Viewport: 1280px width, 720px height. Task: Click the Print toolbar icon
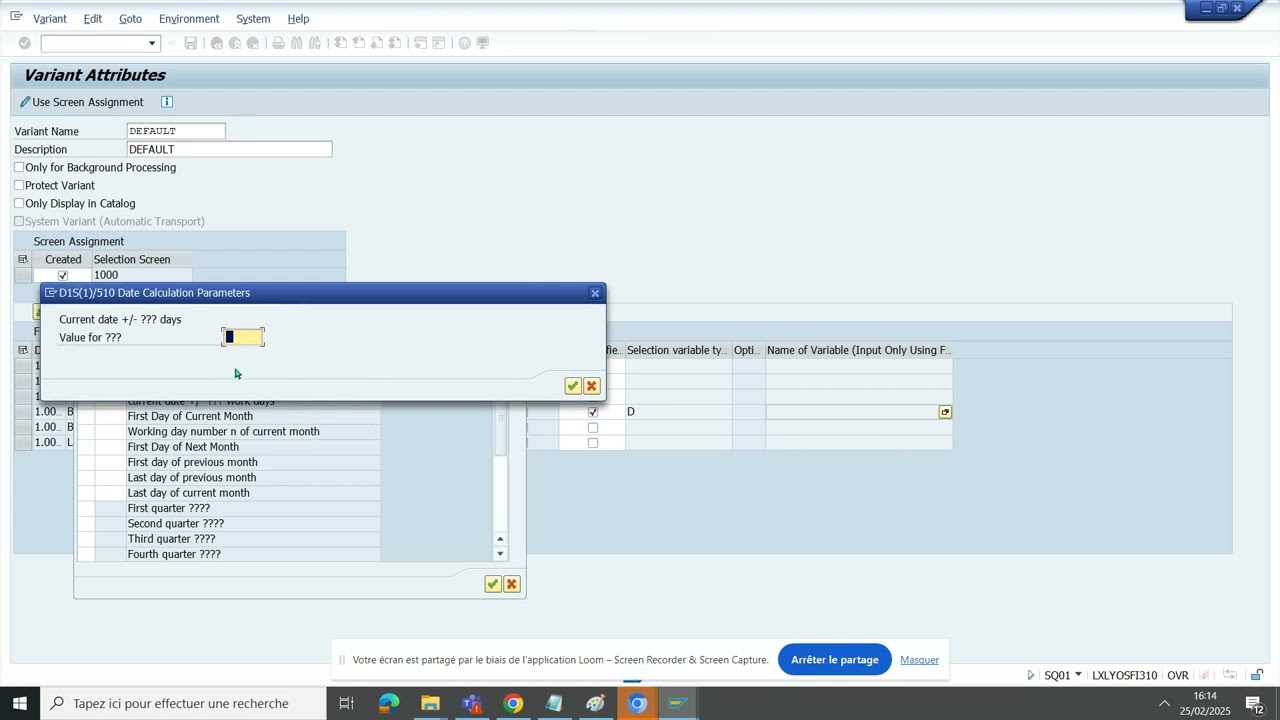(279, 43)
